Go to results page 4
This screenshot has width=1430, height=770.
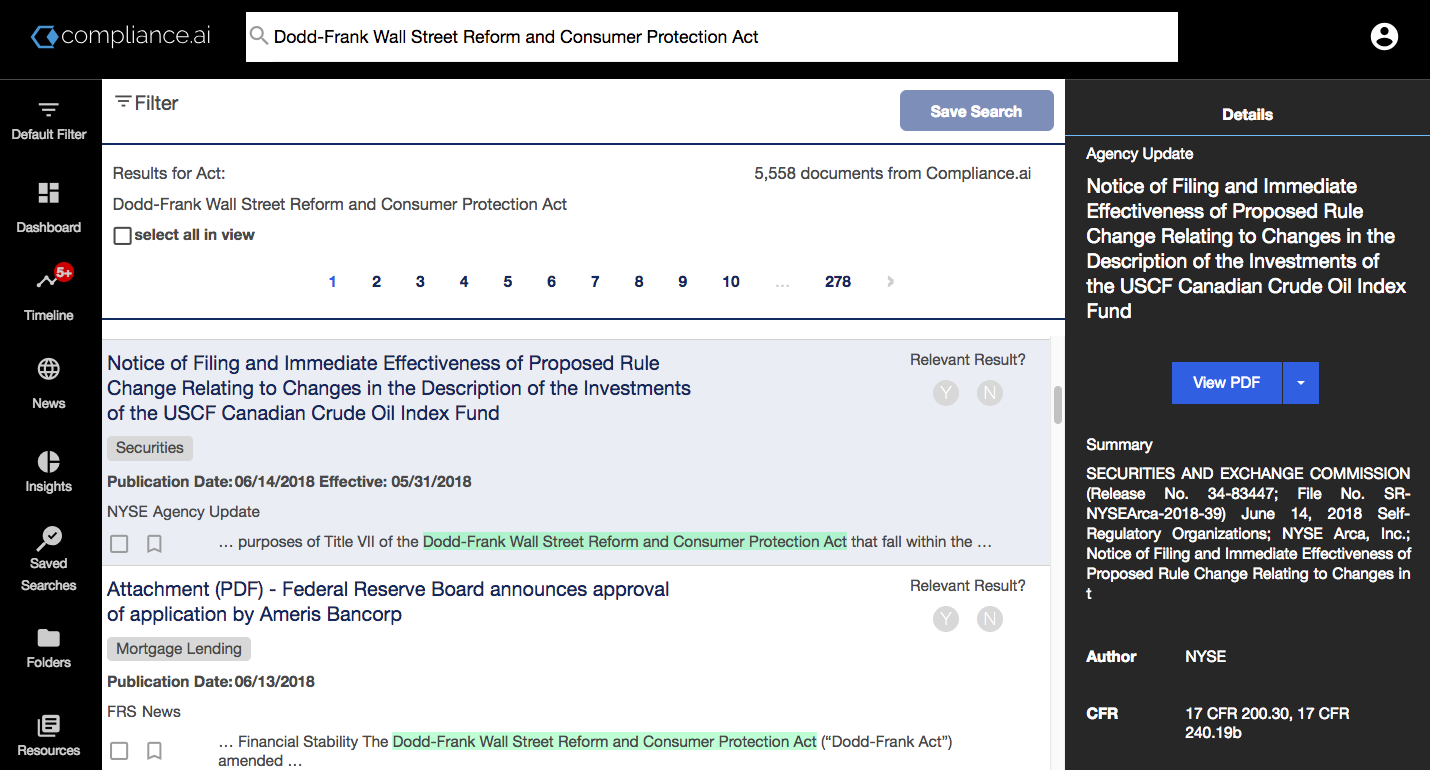(464, 281)
